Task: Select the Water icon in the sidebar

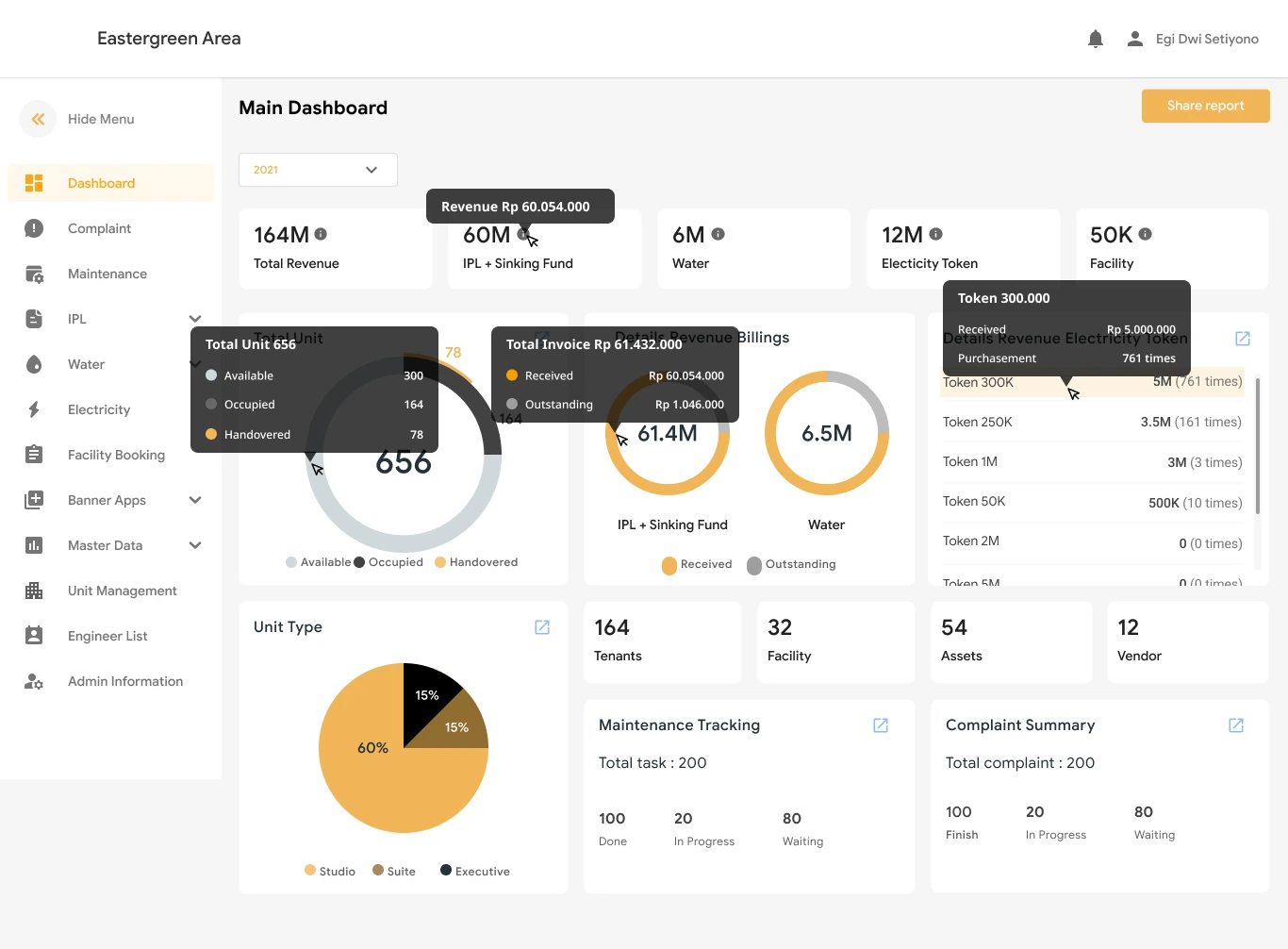Action: [x=34, y=364]
